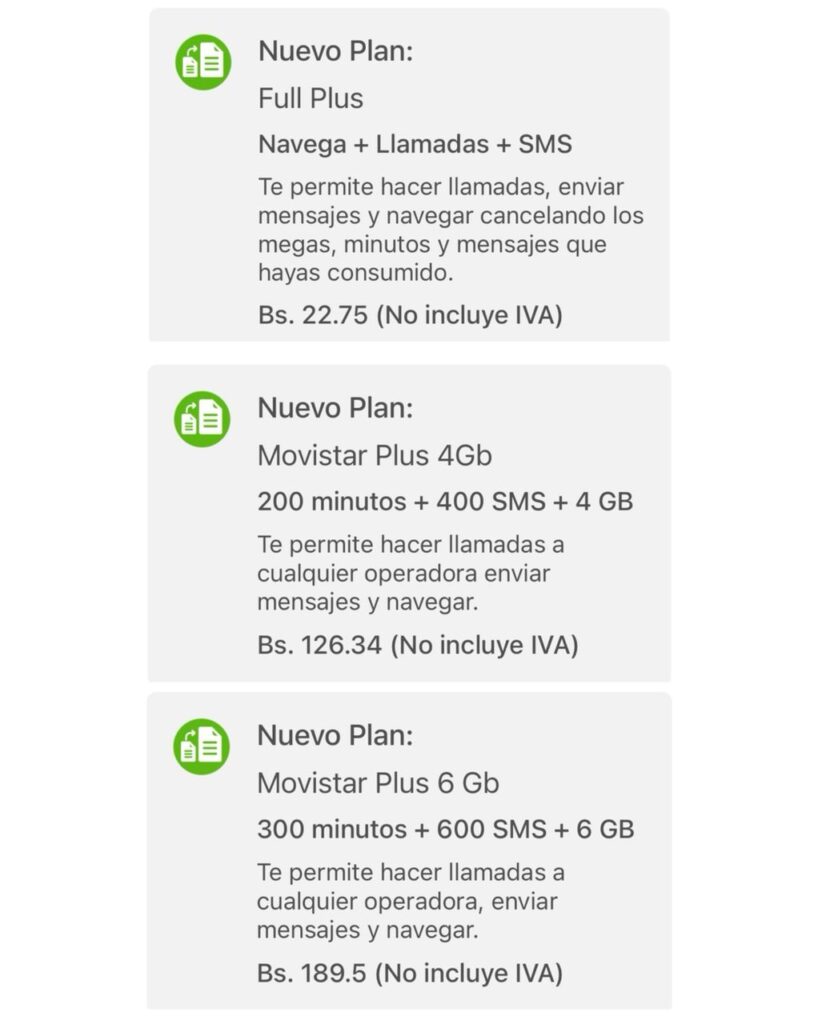This screenshot has width=818, height=1024.
Task: Tap "Navega + Llamadas + SMS" feature line
Action: [x=415, y=144]
